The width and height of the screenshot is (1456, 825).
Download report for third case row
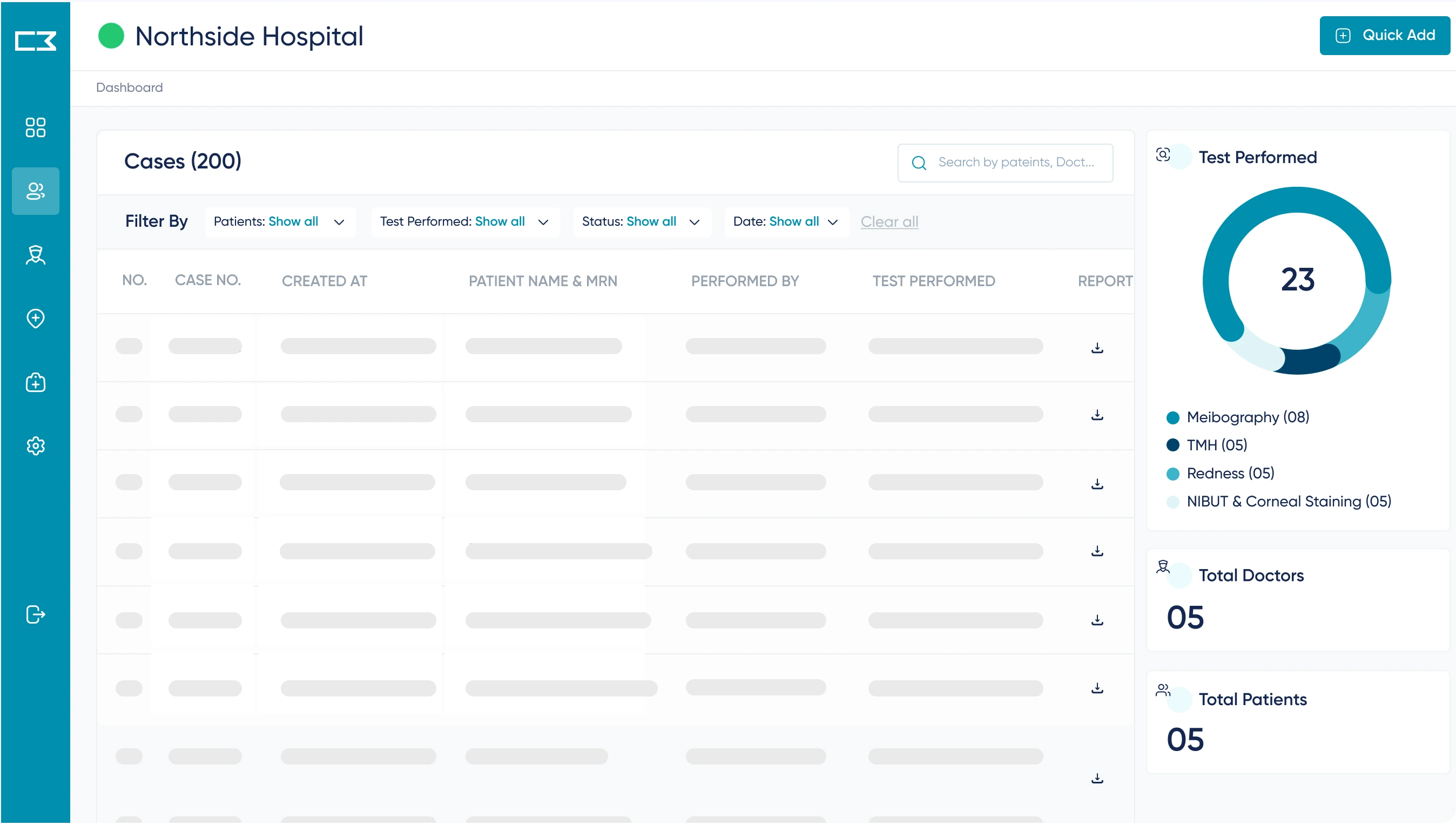click(1097, 483)
